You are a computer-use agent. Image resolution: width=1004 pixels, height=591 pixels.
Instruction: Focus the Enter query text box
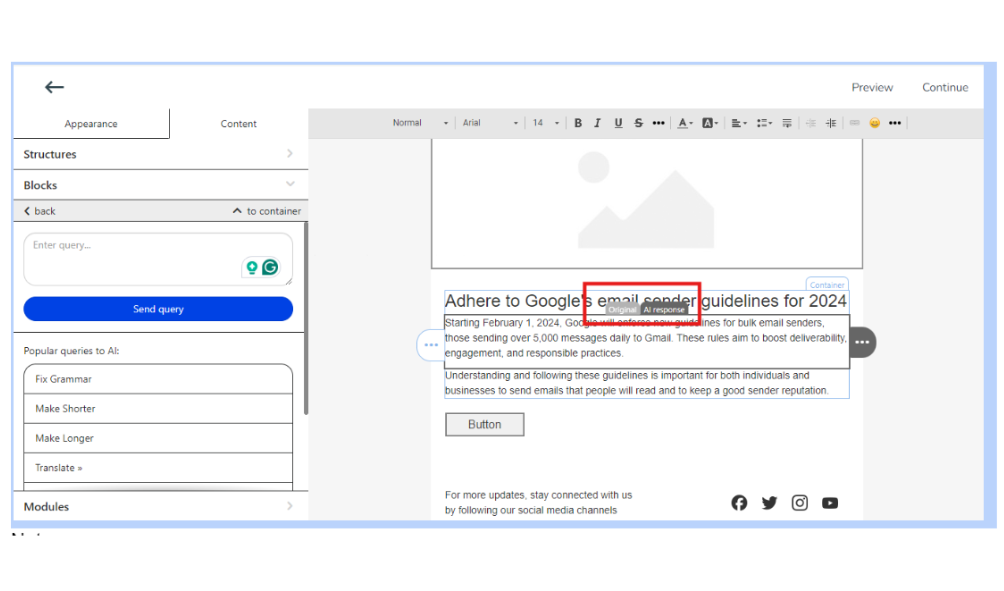[x=158, y=259]
